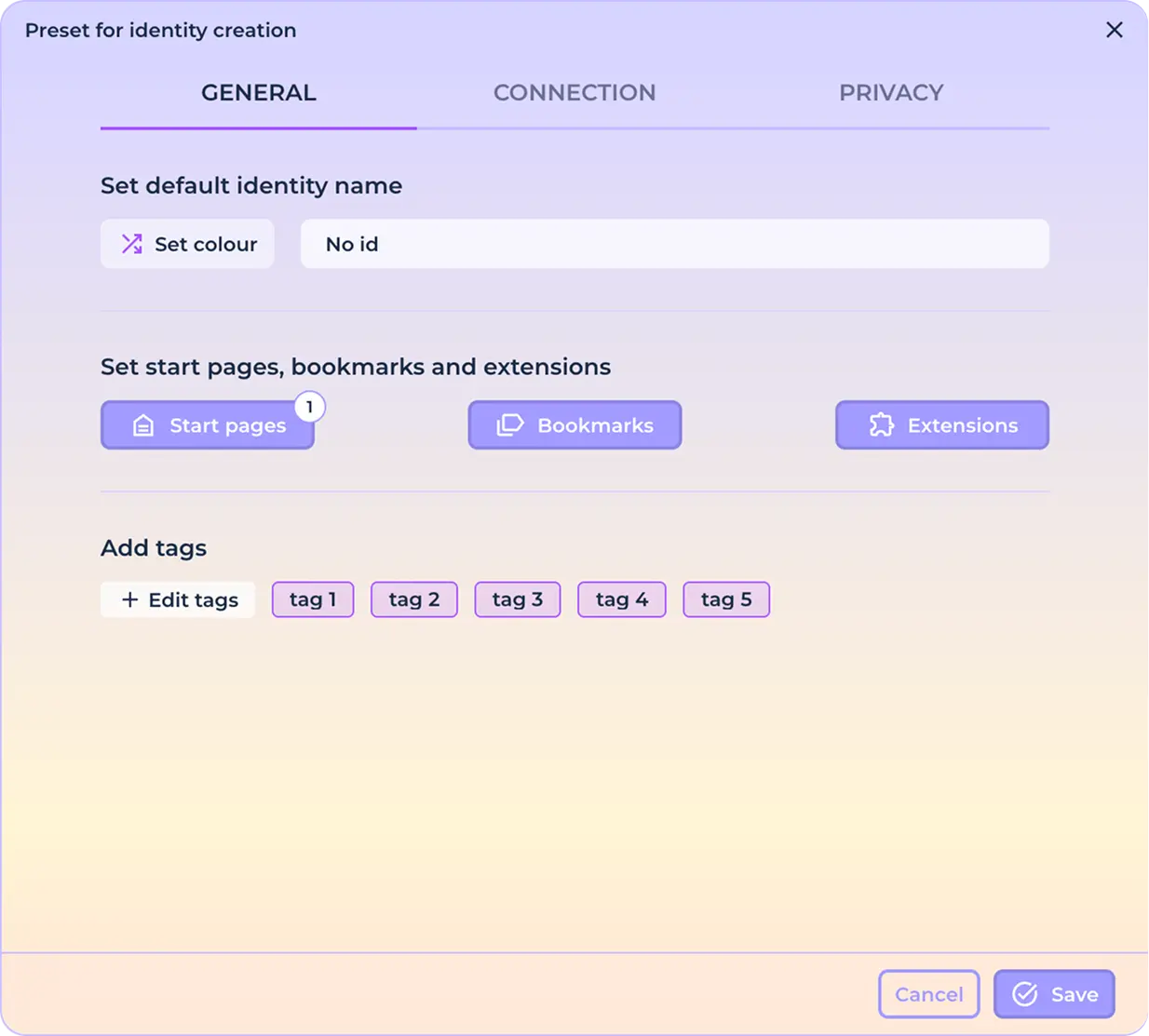
Task: Select the tag 2 chip
Action: click(x=414, y=599)
